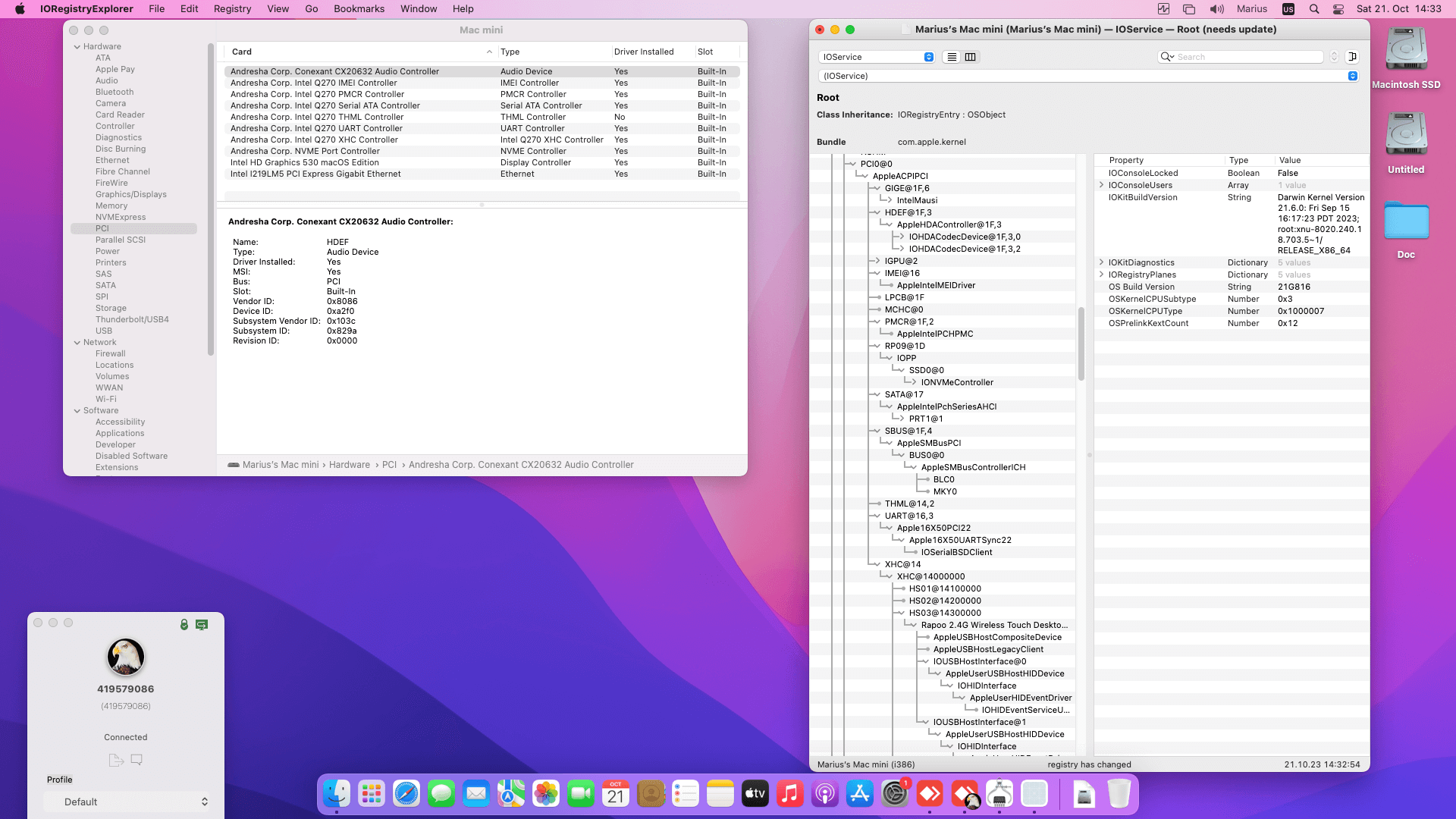Open Control Center in menu bar
This screenshot has width=1456, height=819.
1338,9
